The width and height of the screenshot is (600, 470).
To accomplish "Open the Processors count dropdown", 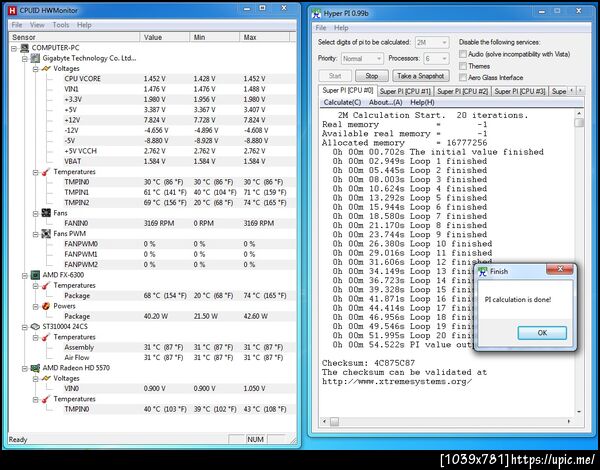I will tap(436, 59).
